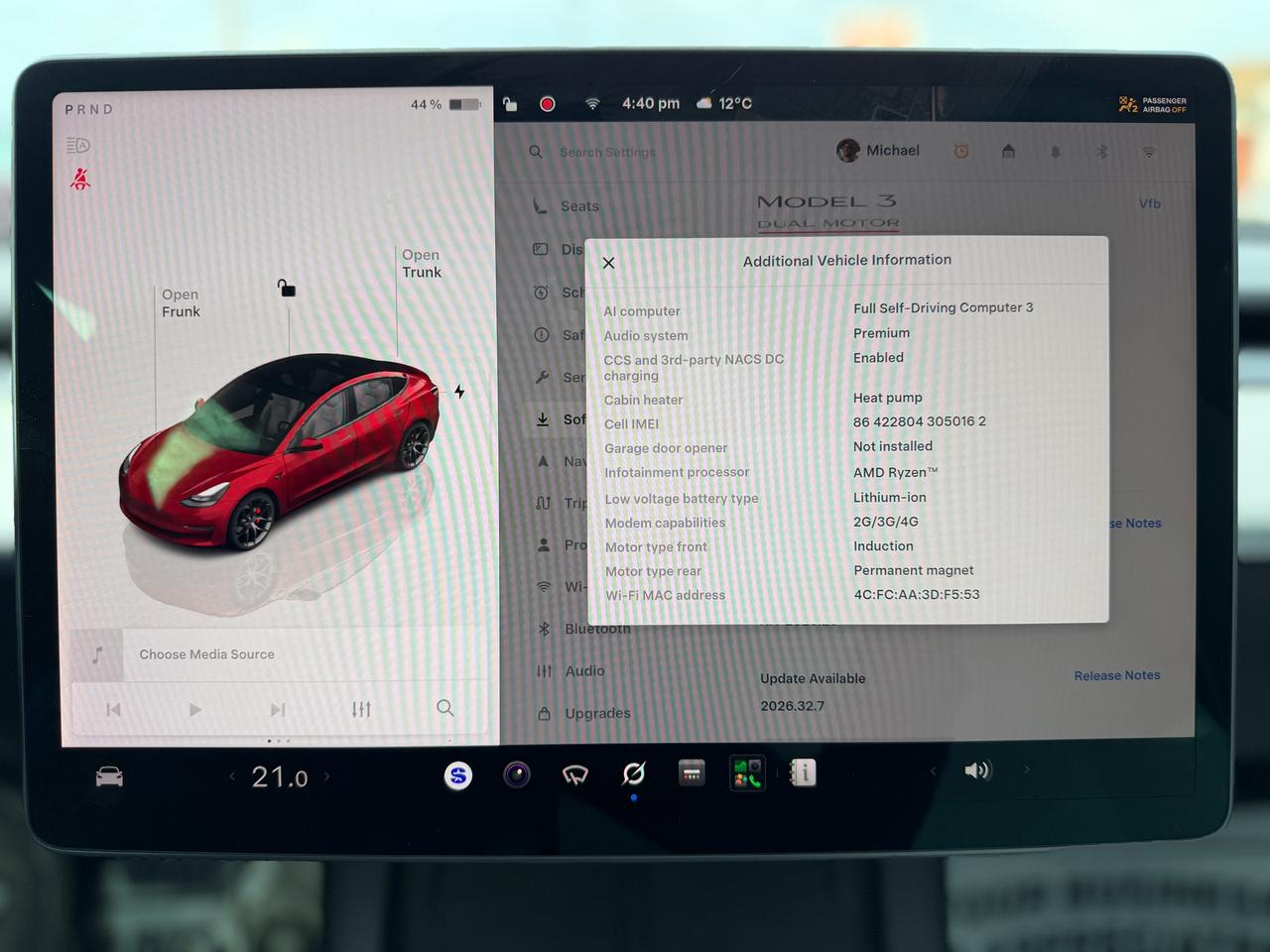The width and height of the screenshot is (1270, 952).
Task: Open Trunk
Action: point(422,263)
